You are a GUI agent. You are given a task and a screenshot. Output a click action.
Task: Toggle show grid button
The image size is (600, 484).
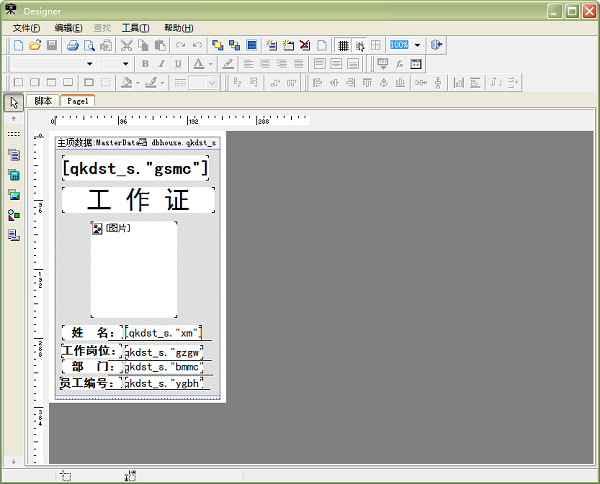click(x=343, y=45)
